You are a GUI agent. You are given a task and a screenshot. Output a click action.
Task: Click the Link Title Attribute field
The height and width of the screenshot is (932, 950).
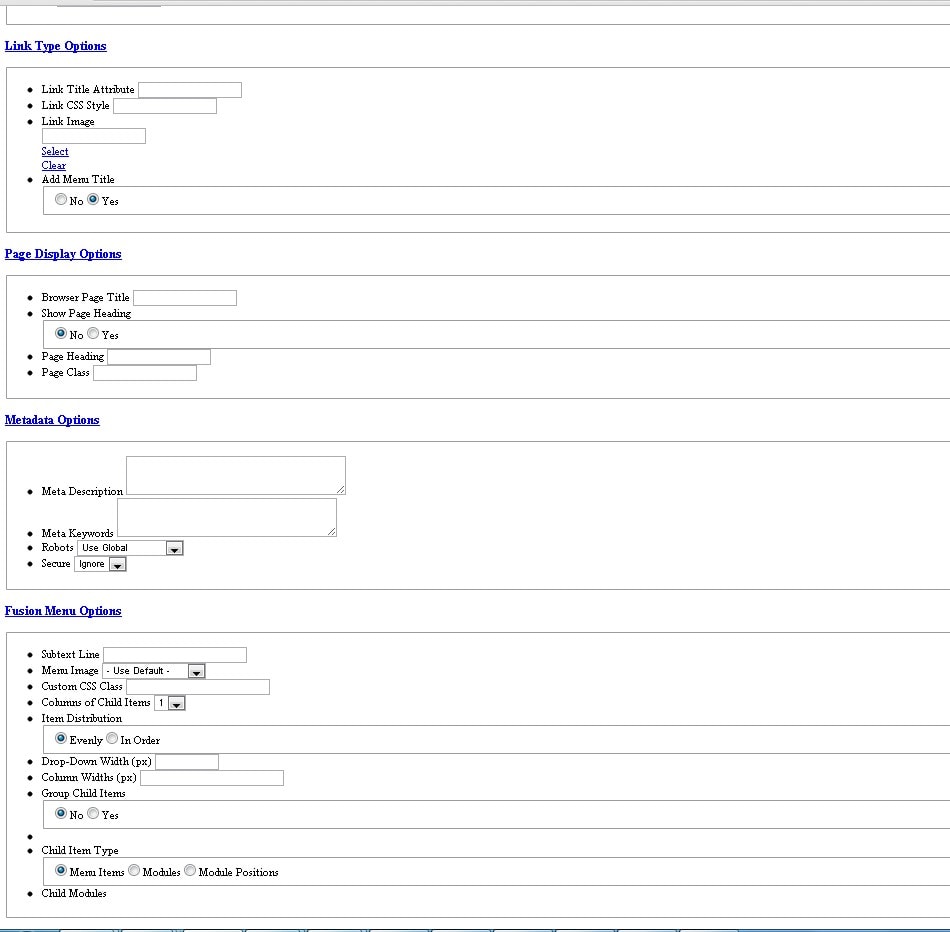(x=190, y=90)
